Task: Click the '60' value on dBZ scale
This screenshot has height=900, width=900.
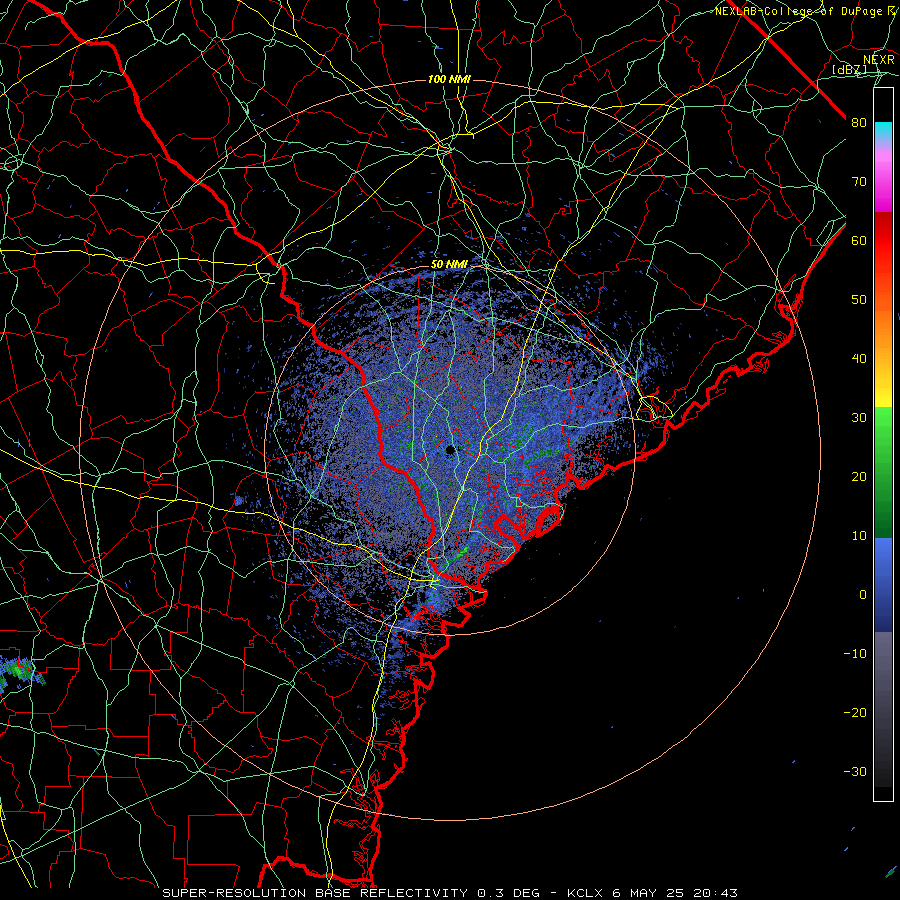Action: point(859,241)
